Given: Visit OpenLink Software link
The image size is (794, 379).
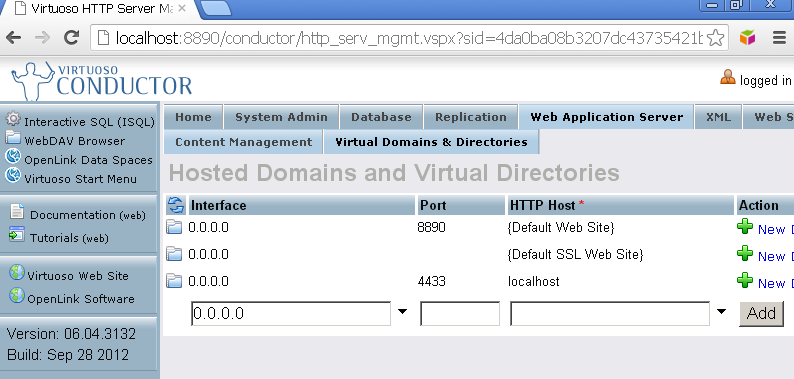Looking at the screenshot, I should click(81, 298).
